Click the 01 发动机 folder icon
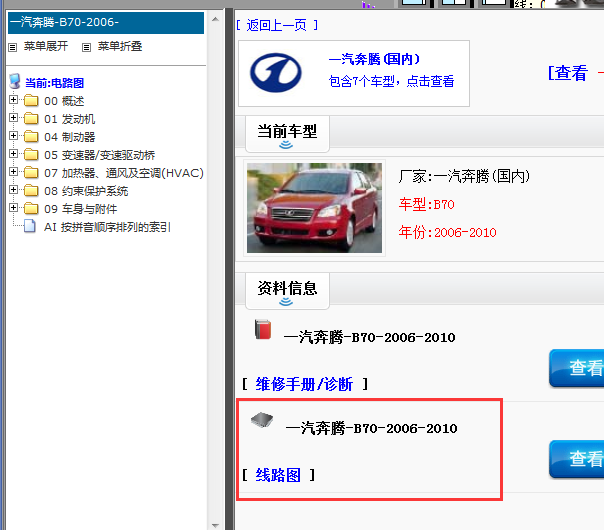604x530 pixels. tap(31, 119)
